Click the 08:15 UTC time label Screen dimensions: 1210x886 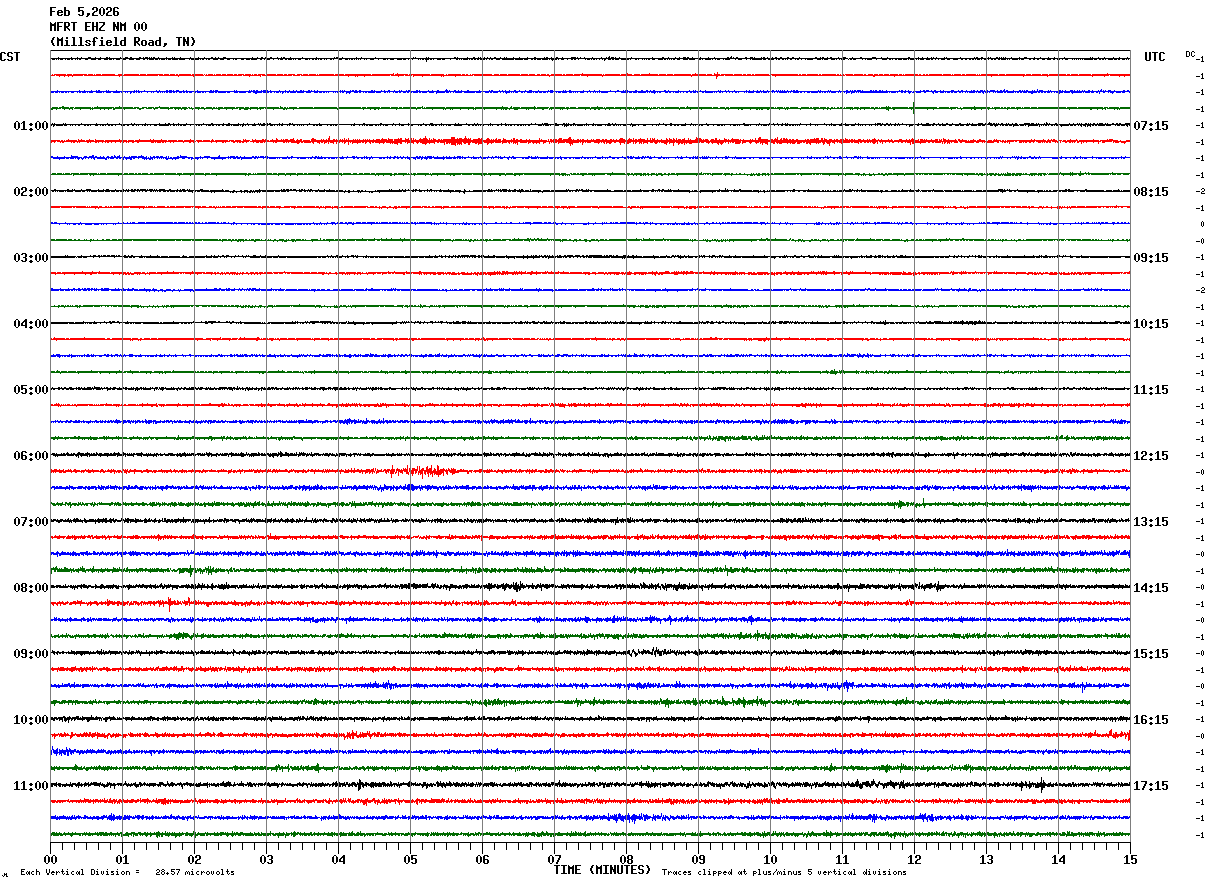point(1151,192)
